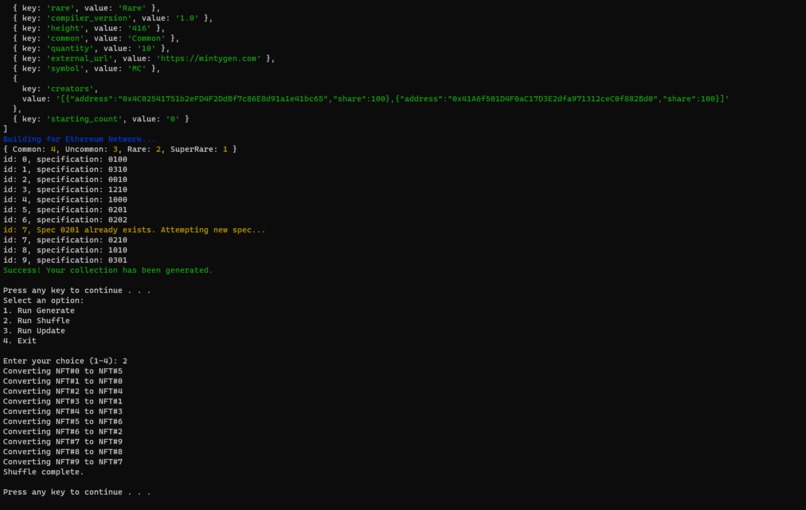
Task: Click 'id: 8, specification: 1010' line
Action: point(65,250)
